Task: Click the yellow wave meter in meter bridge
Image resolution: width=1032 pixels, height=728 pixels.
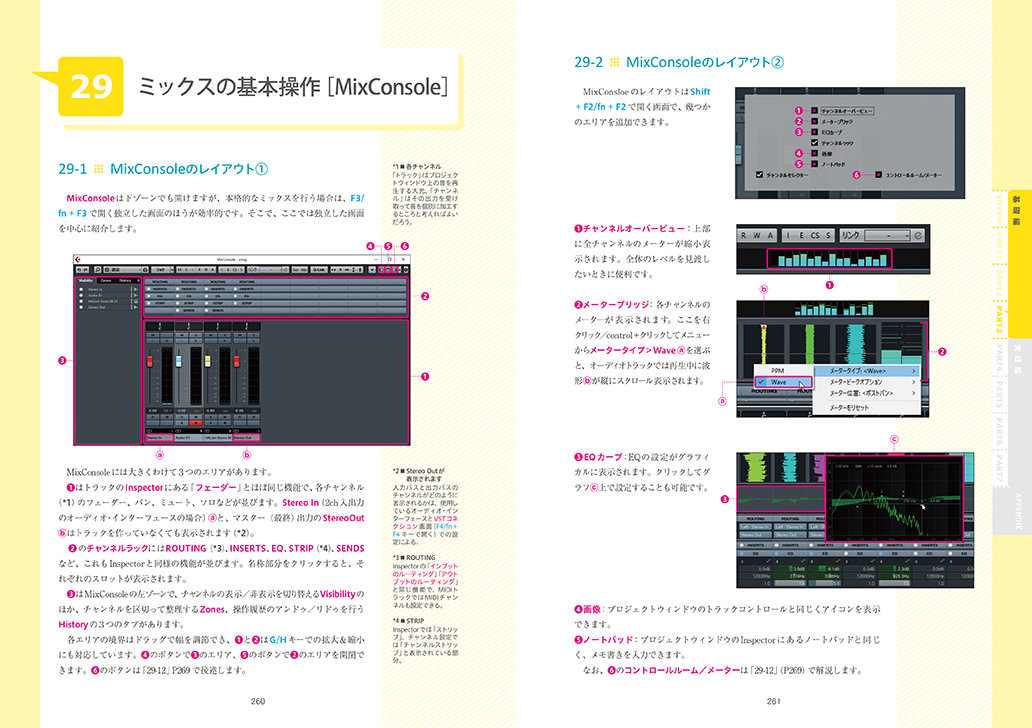Action: 763,344
